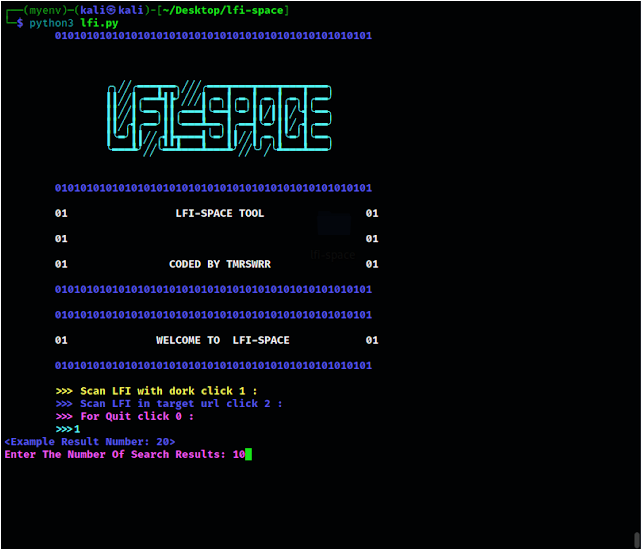Click the 'python3 lfi.py' command text

(74, 23)
